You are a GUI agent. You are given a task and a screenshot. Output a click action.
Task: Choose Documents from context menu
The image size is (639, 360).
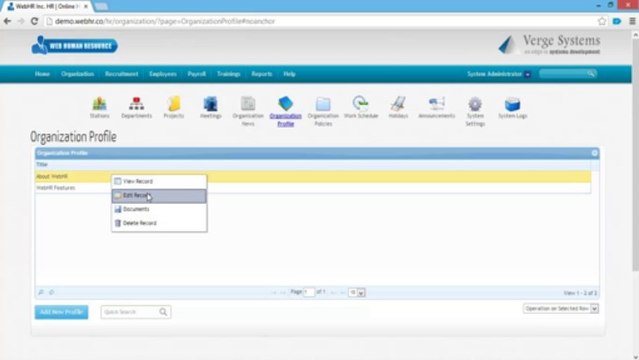coord(159,209)
